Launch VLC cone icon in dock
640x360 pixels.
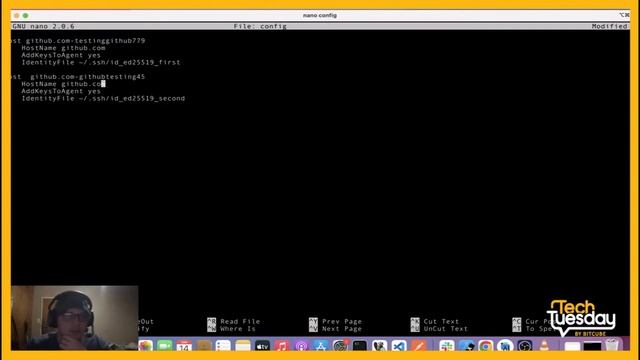coord(544,346)
